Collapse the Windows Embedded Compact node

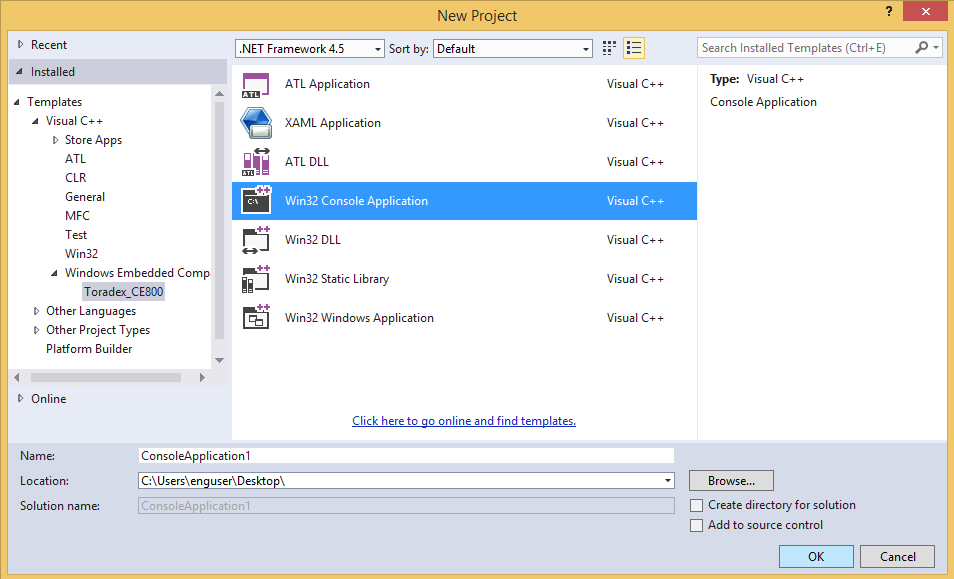tap(53, 272)
